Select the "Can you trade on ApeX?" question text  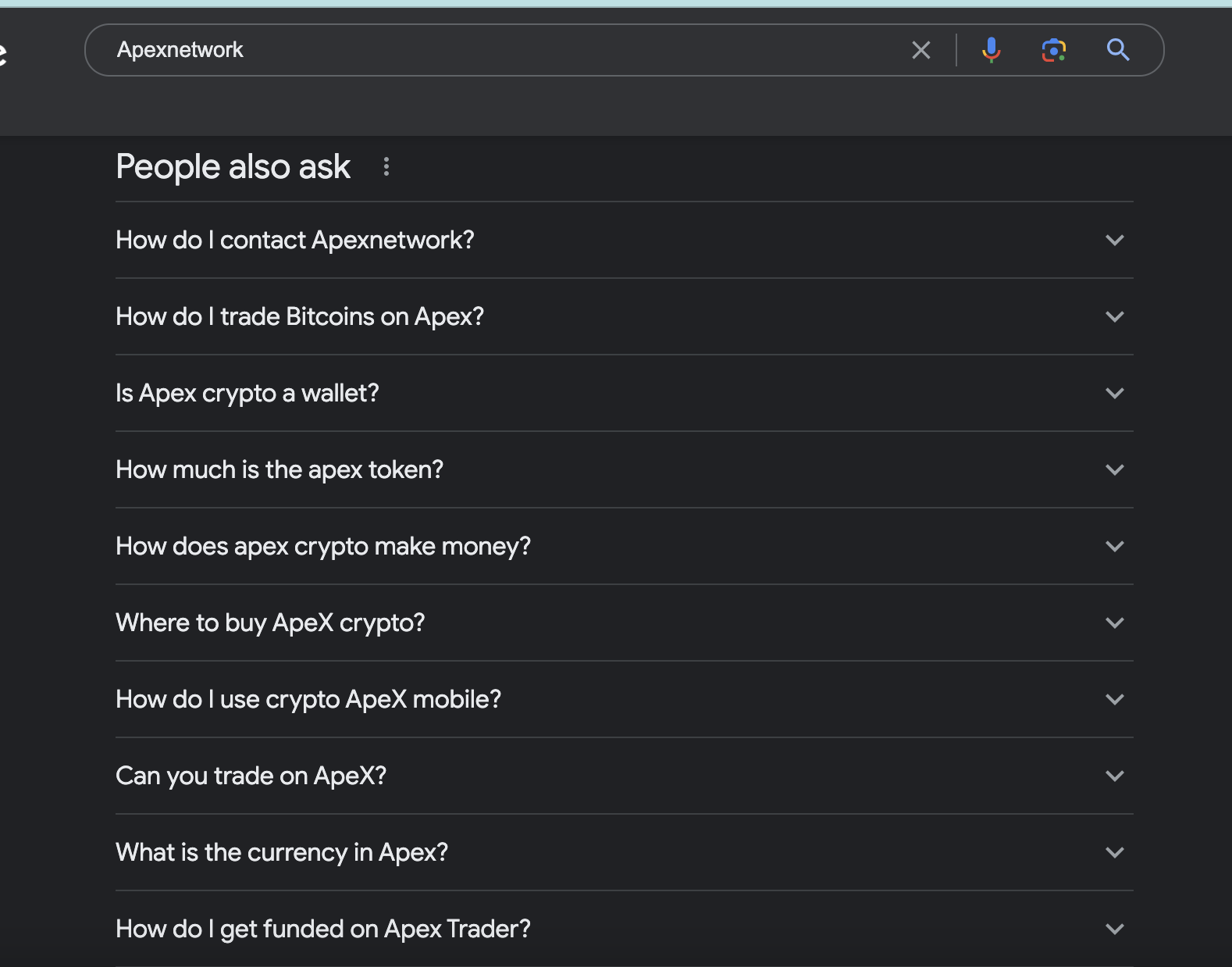point(251,776)
